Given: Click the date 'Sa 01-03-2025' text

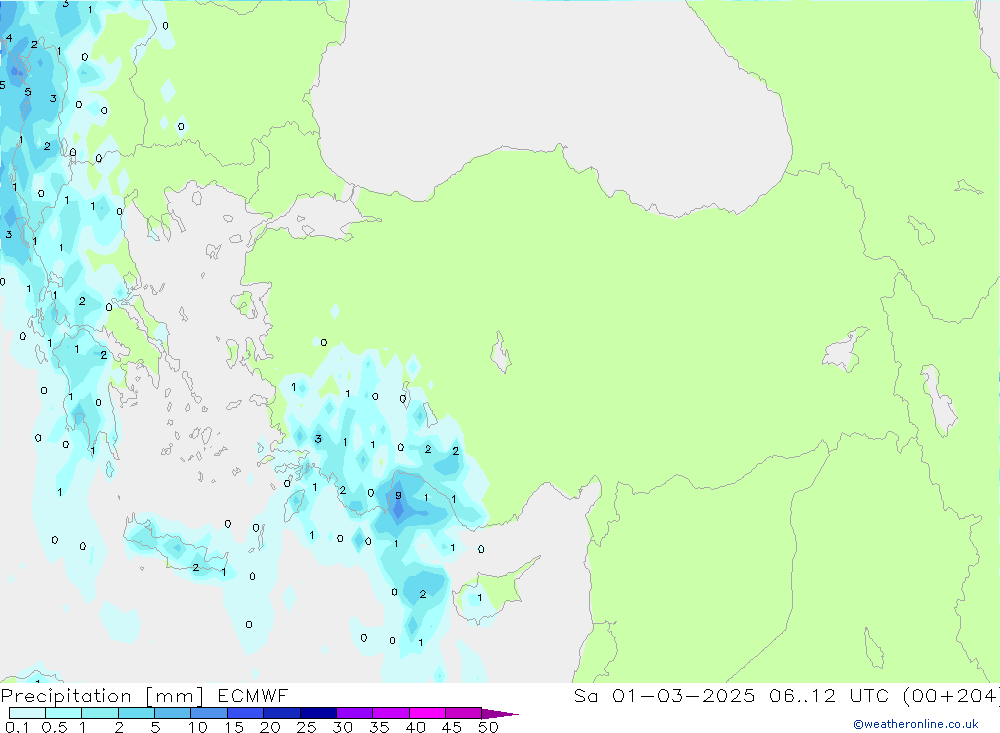Looking at the screenshot, I should (x=665, y=696).
